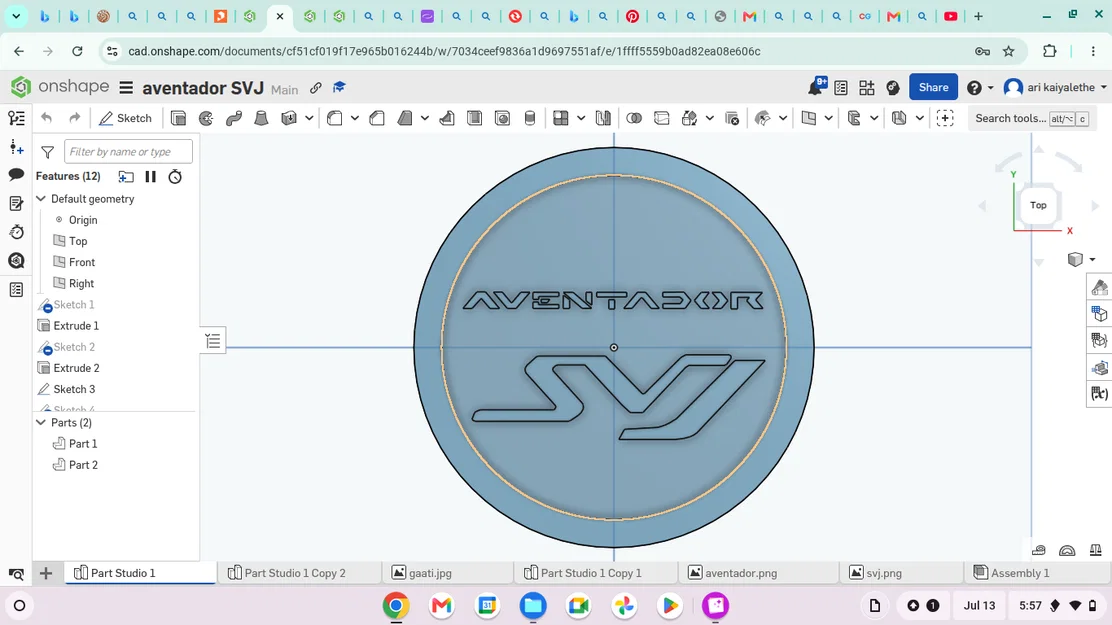Image resolution: width=1112 pixels, height=625 pixels.
Task: Collapse the Parts (2) list
Action: tap(41, 422)
